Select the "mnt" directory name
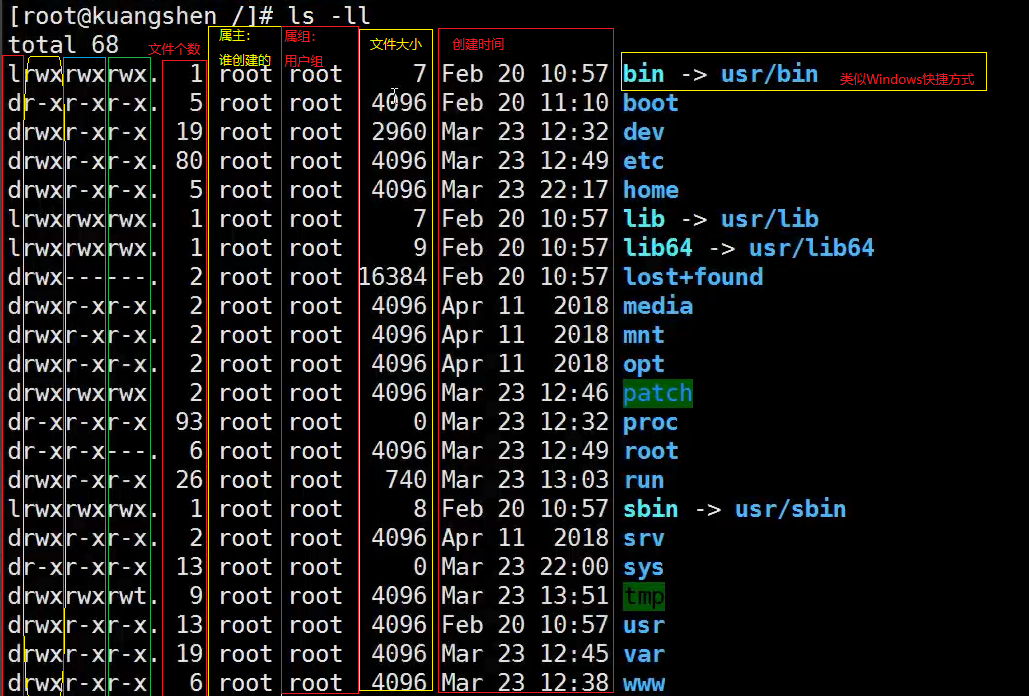 644,335
